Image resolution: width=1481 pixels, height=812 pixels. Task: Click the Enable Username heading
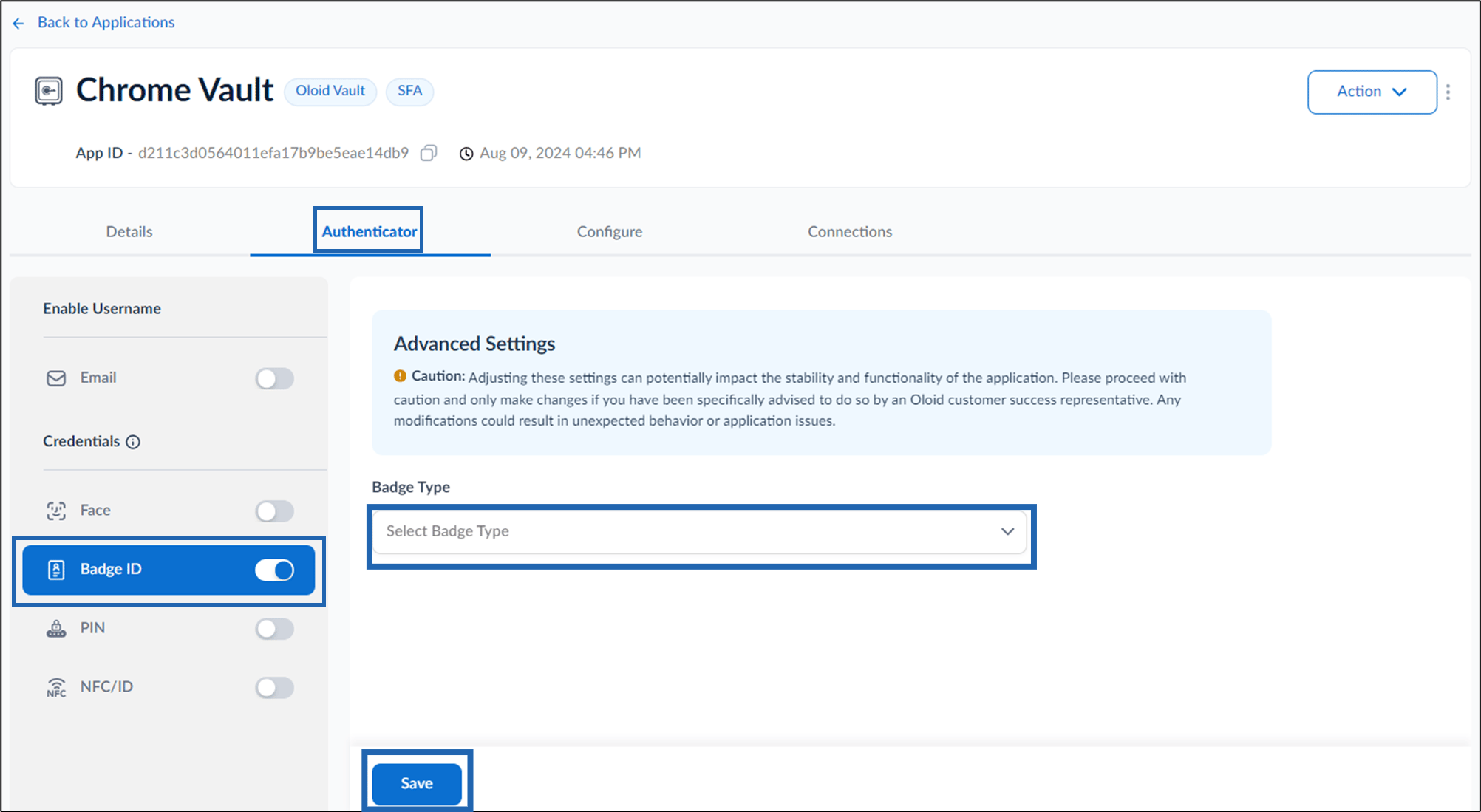pyautogui.click(x=102, y=308)
